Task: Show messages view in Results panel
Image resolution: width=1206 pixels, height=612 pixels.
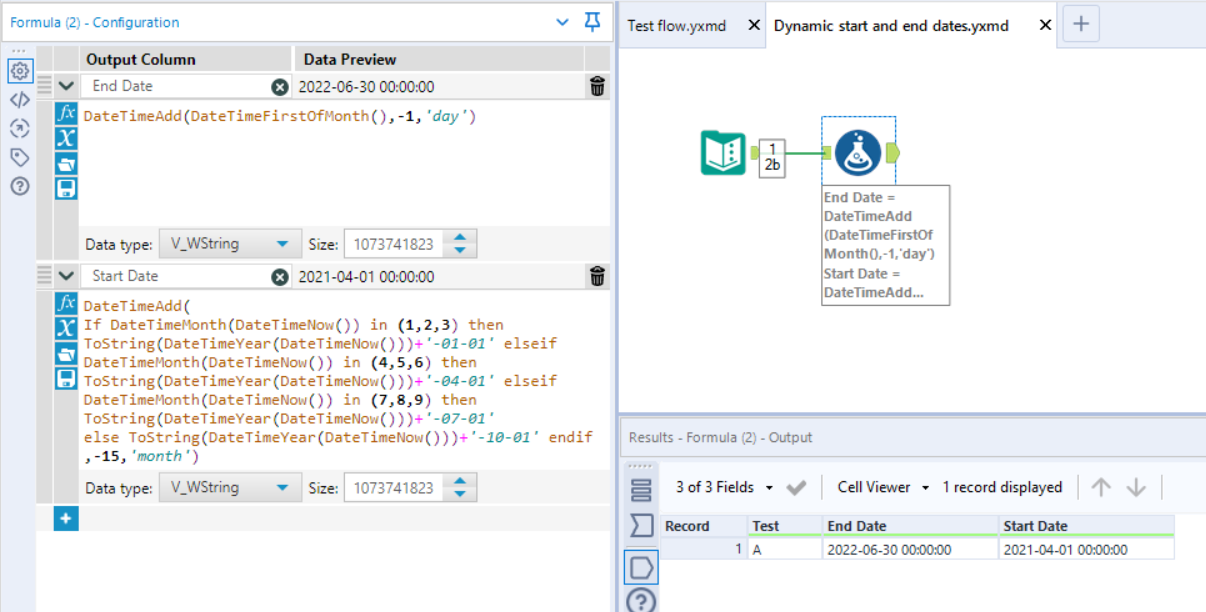Action: [x=641, y=490]
